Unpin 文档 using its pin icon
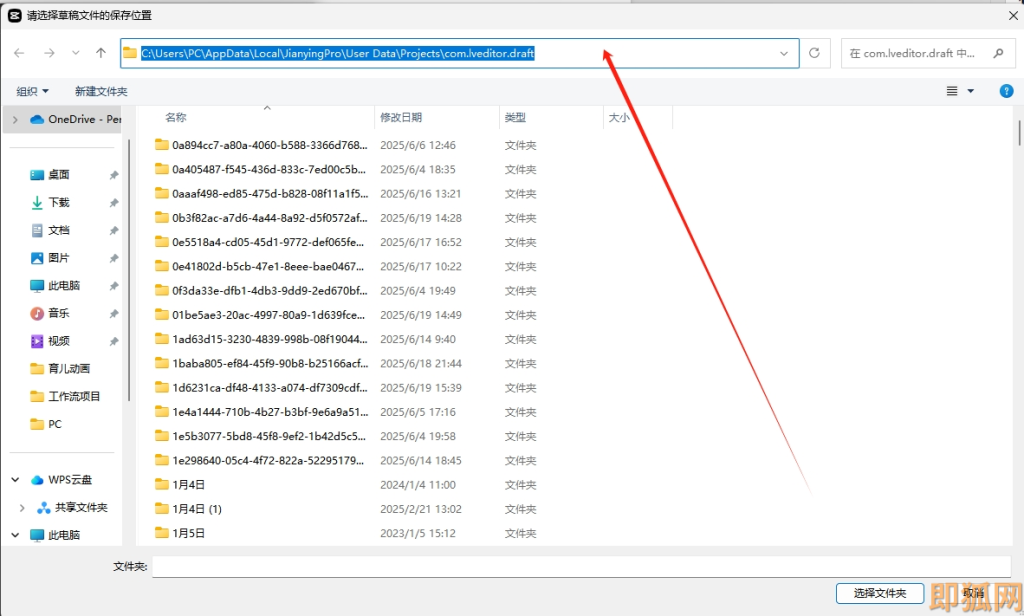 [x=114, y=231]
